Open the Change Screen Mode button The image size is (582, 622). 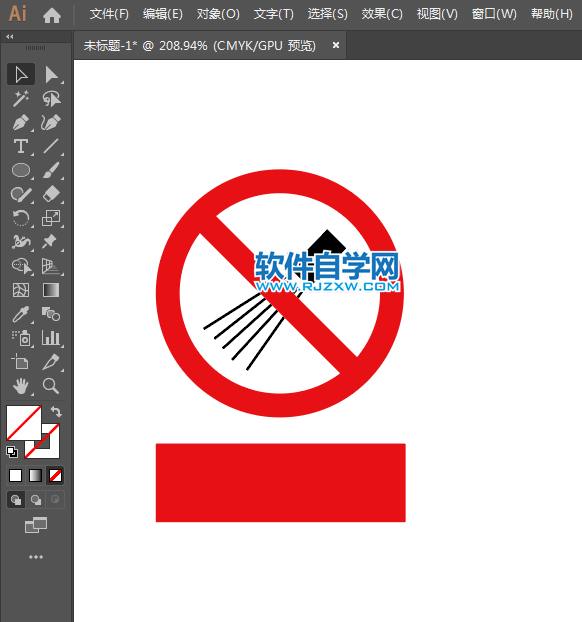click(36, 525)
